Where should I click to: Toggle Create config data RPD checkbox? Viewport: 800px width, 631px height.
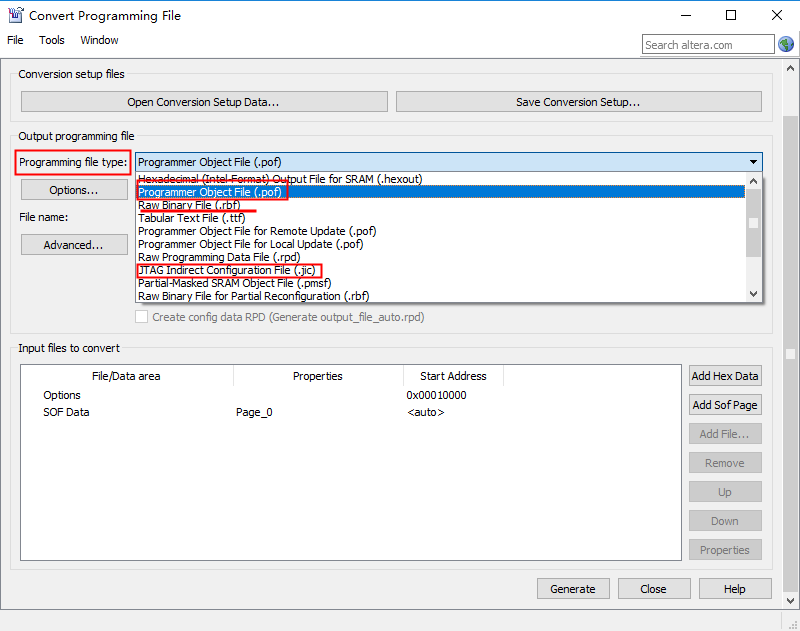(142, 317)
